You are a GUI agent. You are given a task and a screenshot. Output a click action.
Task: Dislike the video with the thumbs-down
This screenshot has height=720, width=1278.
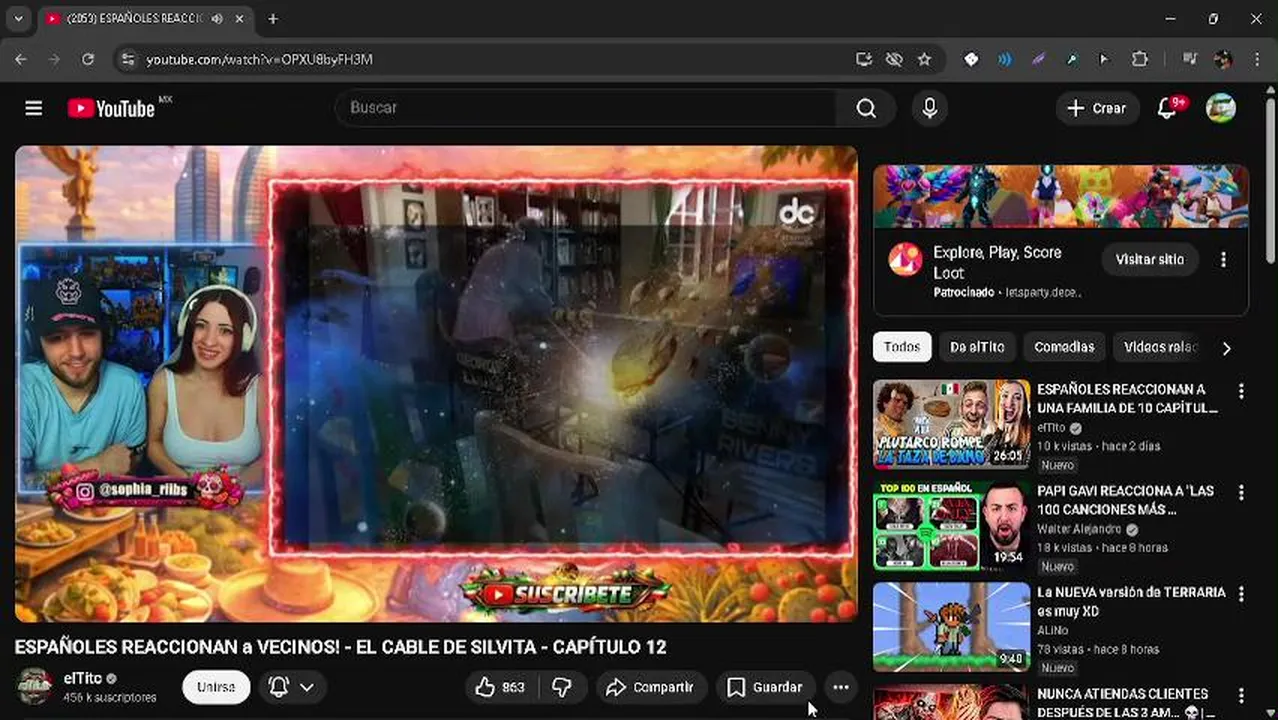(x=562, y=687)
